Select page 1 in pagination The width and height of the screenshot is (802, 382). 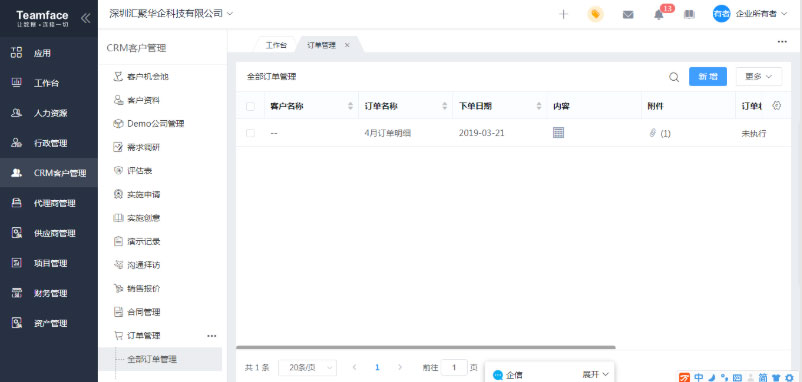tap(377, 367)
